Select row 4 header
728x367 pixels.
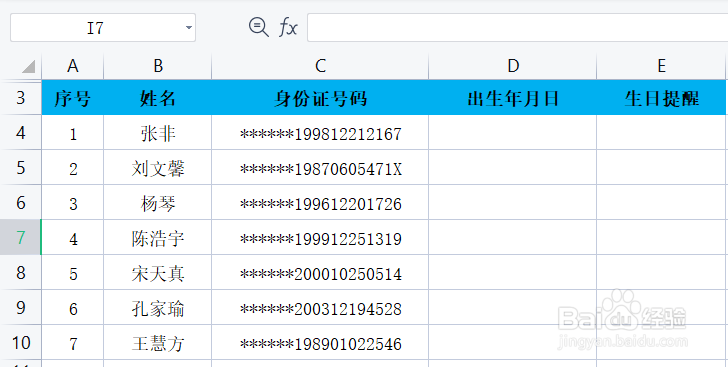pos(20,132)
